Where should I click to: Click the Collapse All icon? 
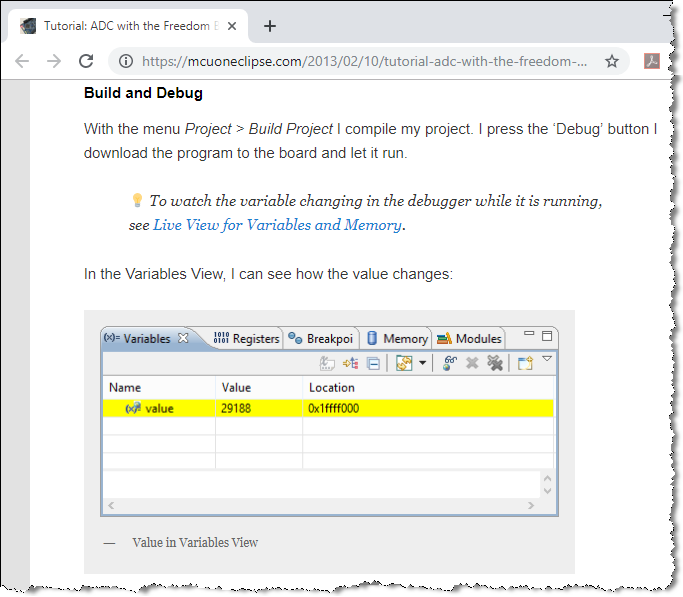pos(373,363)
